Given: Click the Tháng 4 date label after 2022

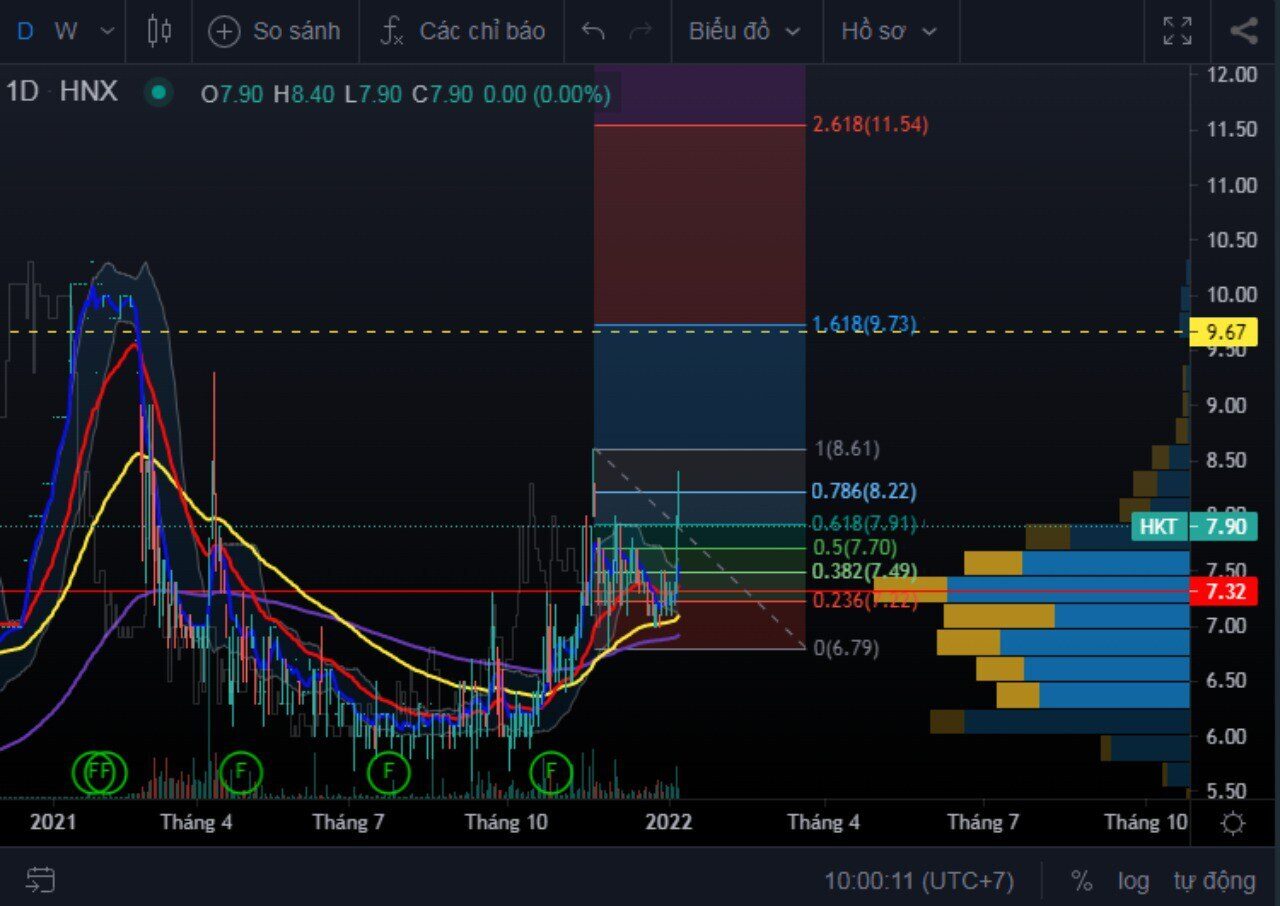Looking at the screenshot, I should (823, 823).
